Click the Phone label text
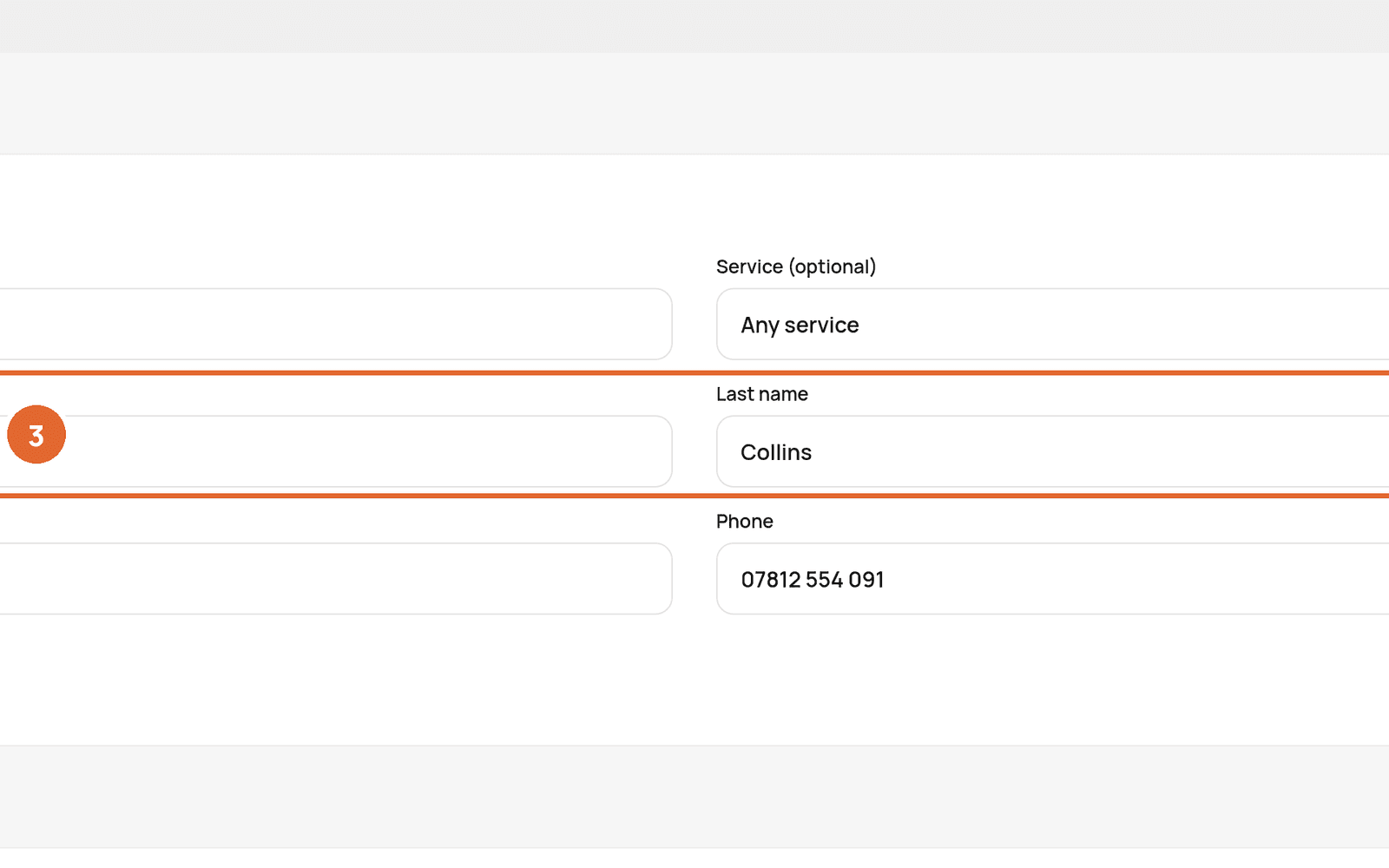1389x868 pixels. [x=745, y=521]
